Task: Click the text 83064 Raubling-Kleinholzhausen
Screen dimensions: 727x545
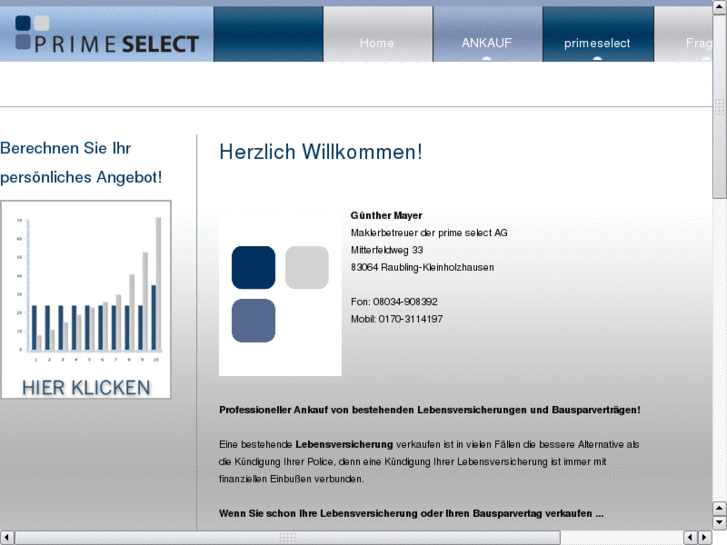Action: point(422,267)
